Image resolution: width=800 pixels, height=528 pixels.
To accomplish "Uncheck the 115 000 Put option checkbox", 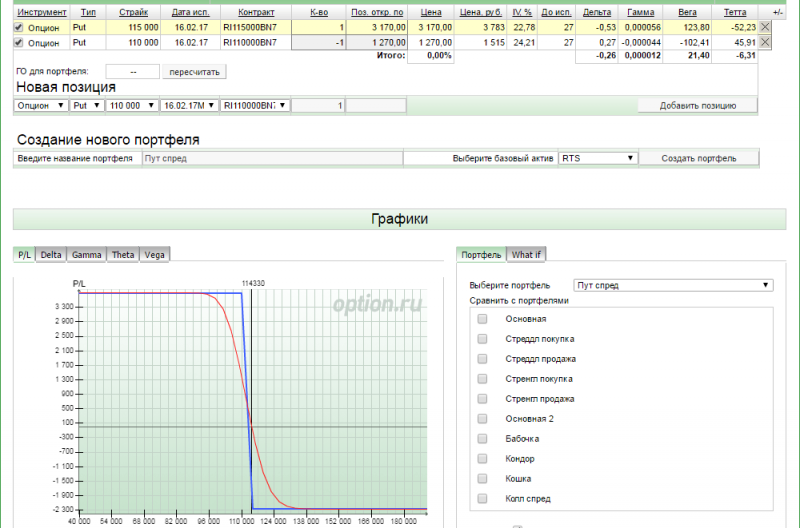I will 19,28.
